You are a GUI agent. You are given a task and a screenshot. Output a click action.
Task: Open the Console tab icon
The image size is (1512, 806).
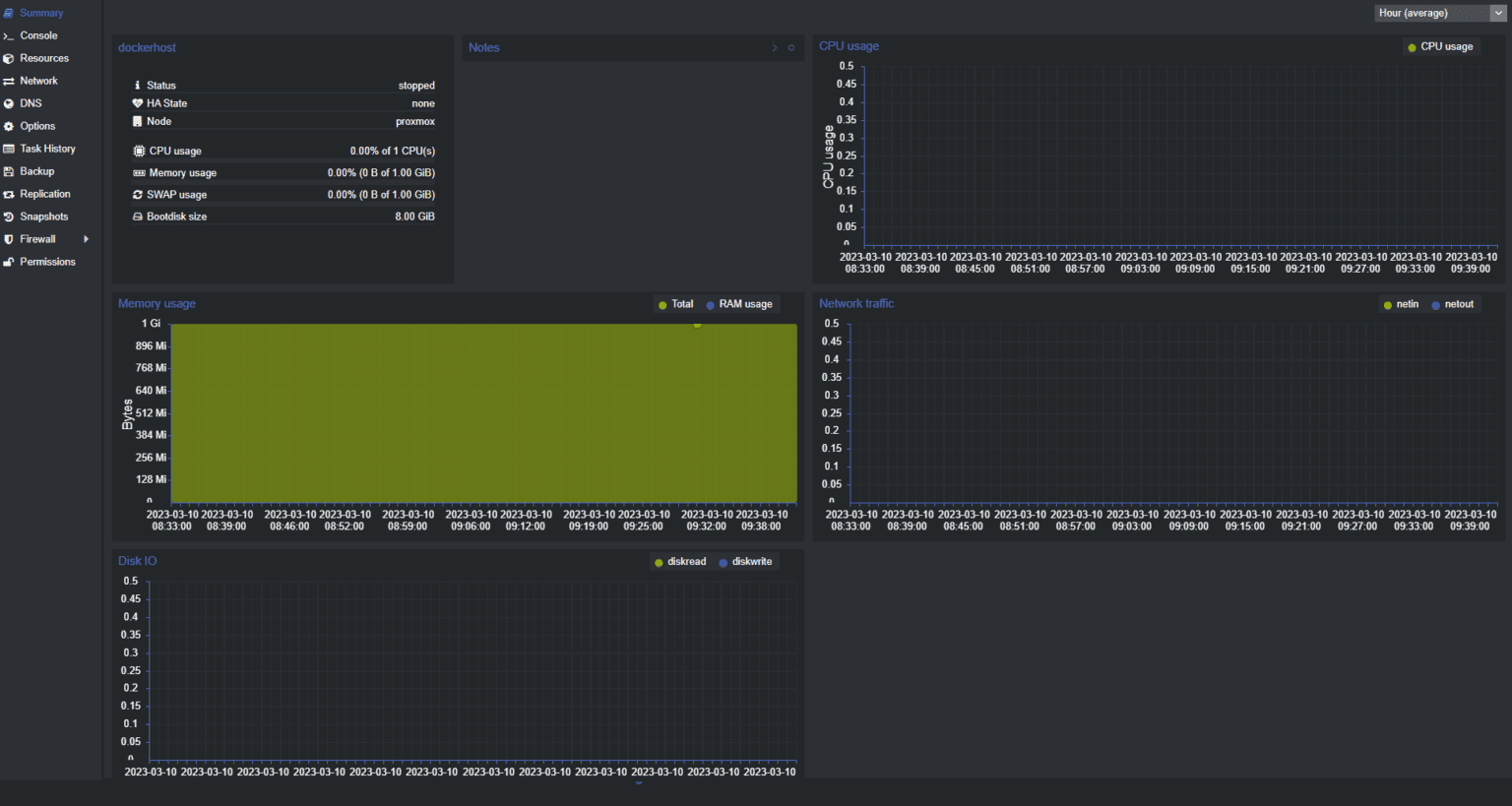[x=9, y=36]
